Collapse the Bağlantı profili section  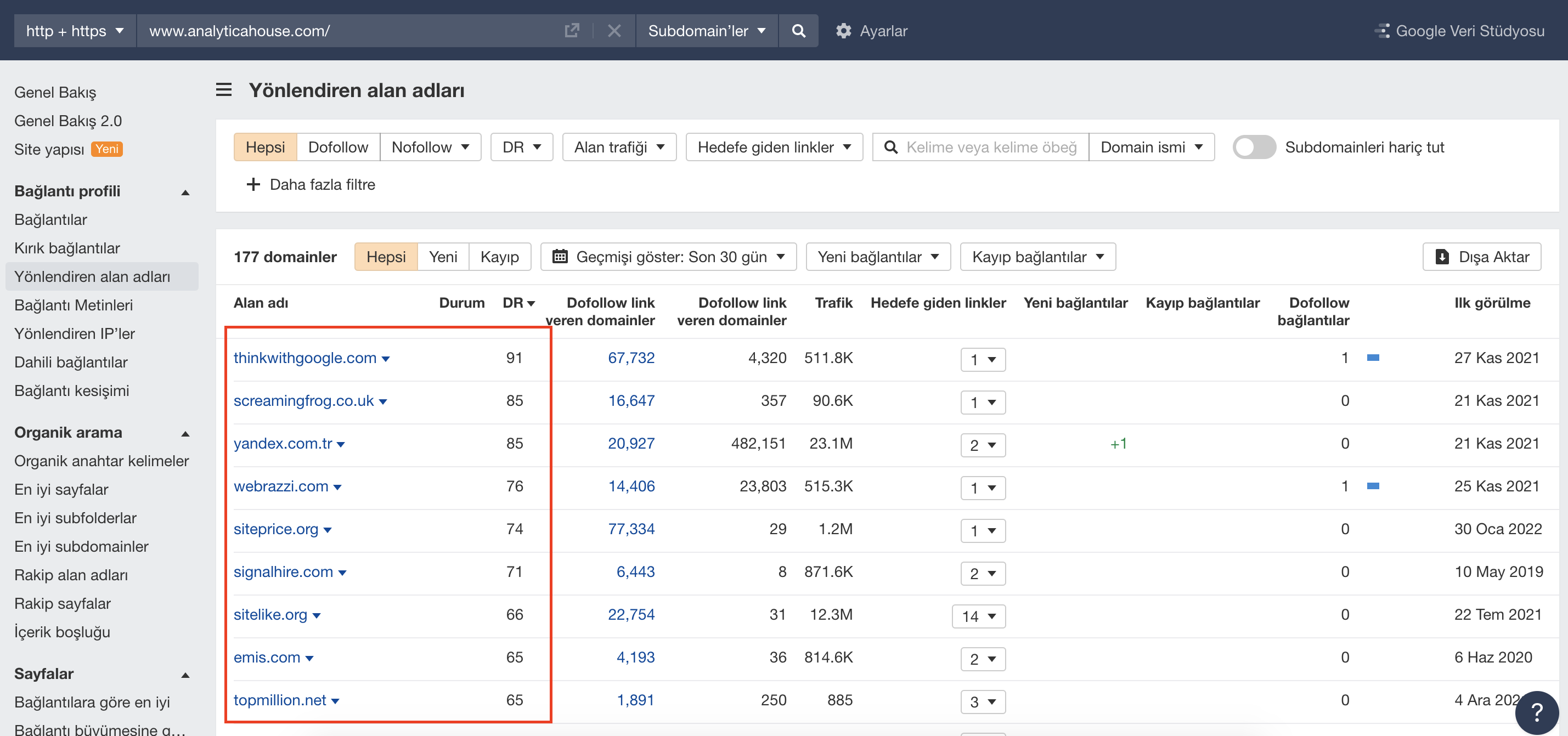[185, 192]
